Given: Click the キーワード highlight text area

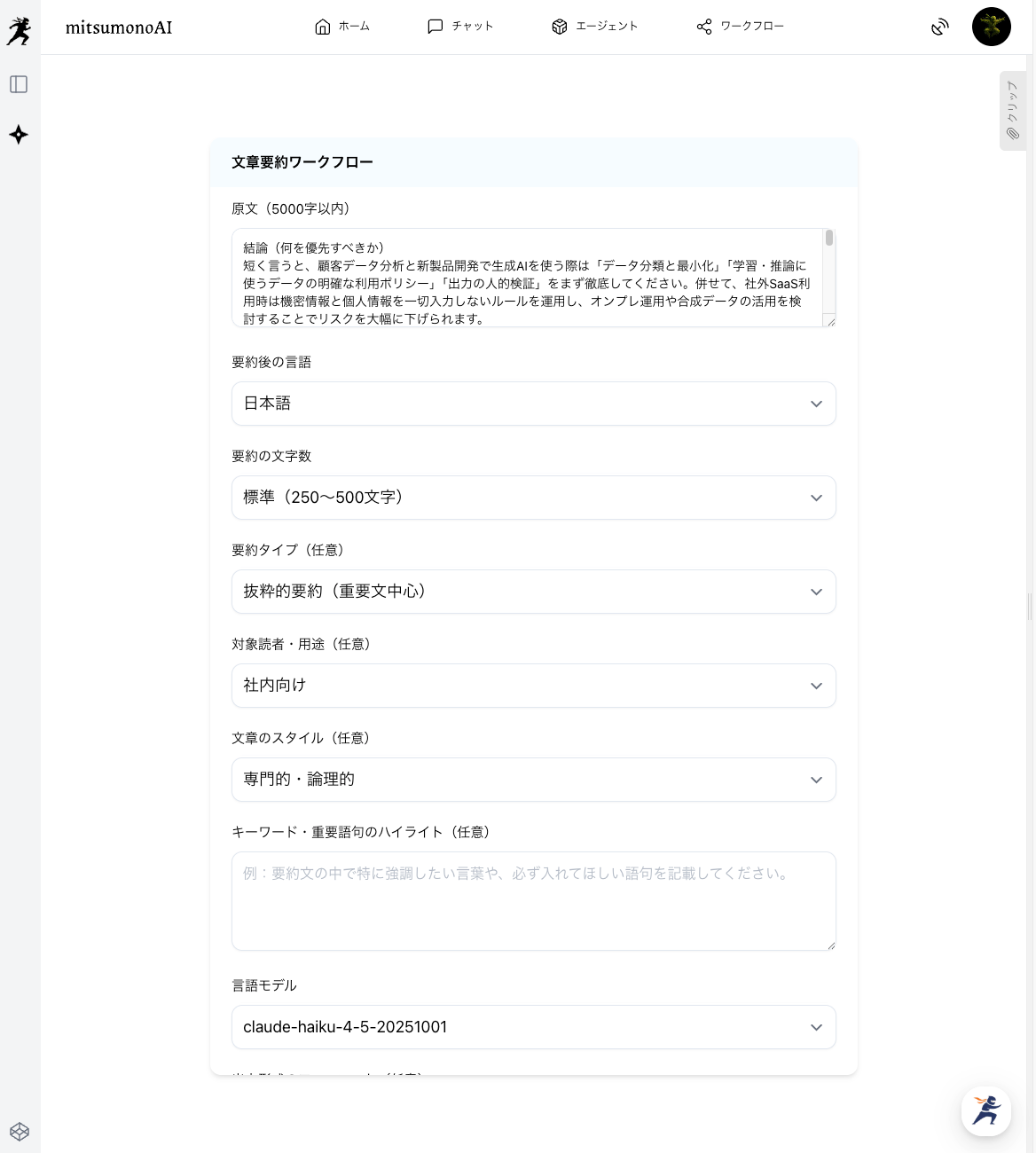Looking at the screenshot, I should click(533, 901).
